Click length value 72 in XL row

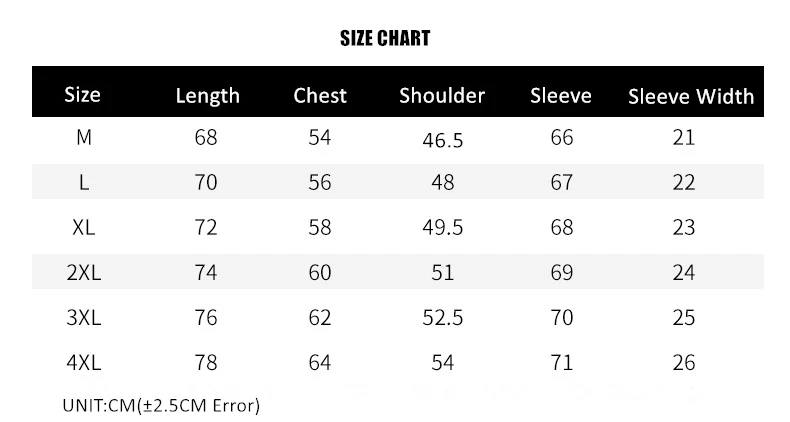pos(206,227)
